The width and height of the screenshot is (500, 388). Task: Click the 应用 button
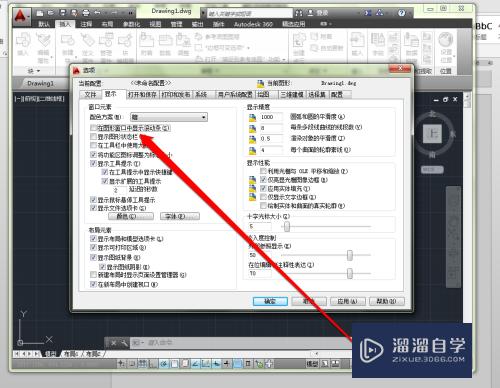(347, 301)
